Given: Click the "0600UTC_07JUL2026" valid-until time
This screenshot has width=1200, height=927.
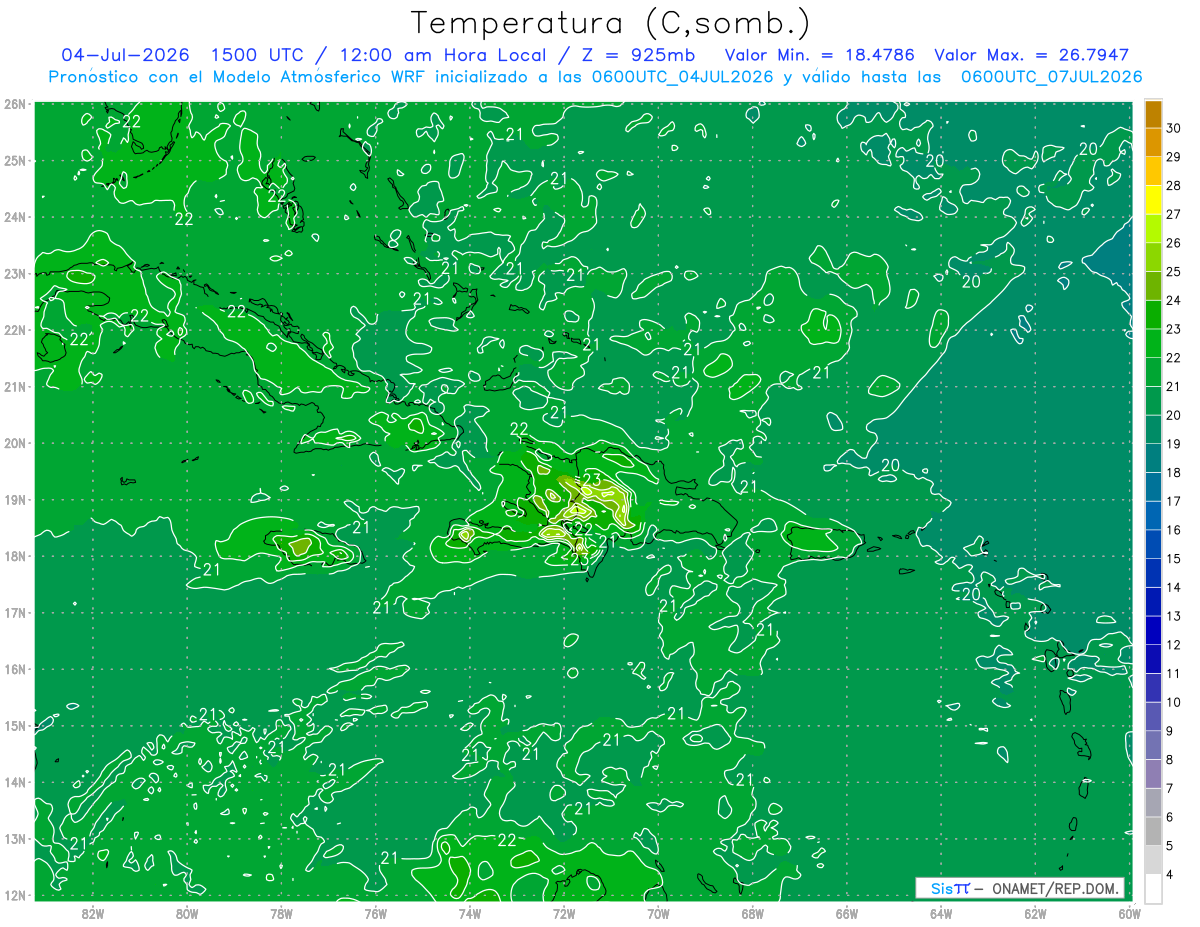Looking at the screenshot, I should [x=1051, y=77].
